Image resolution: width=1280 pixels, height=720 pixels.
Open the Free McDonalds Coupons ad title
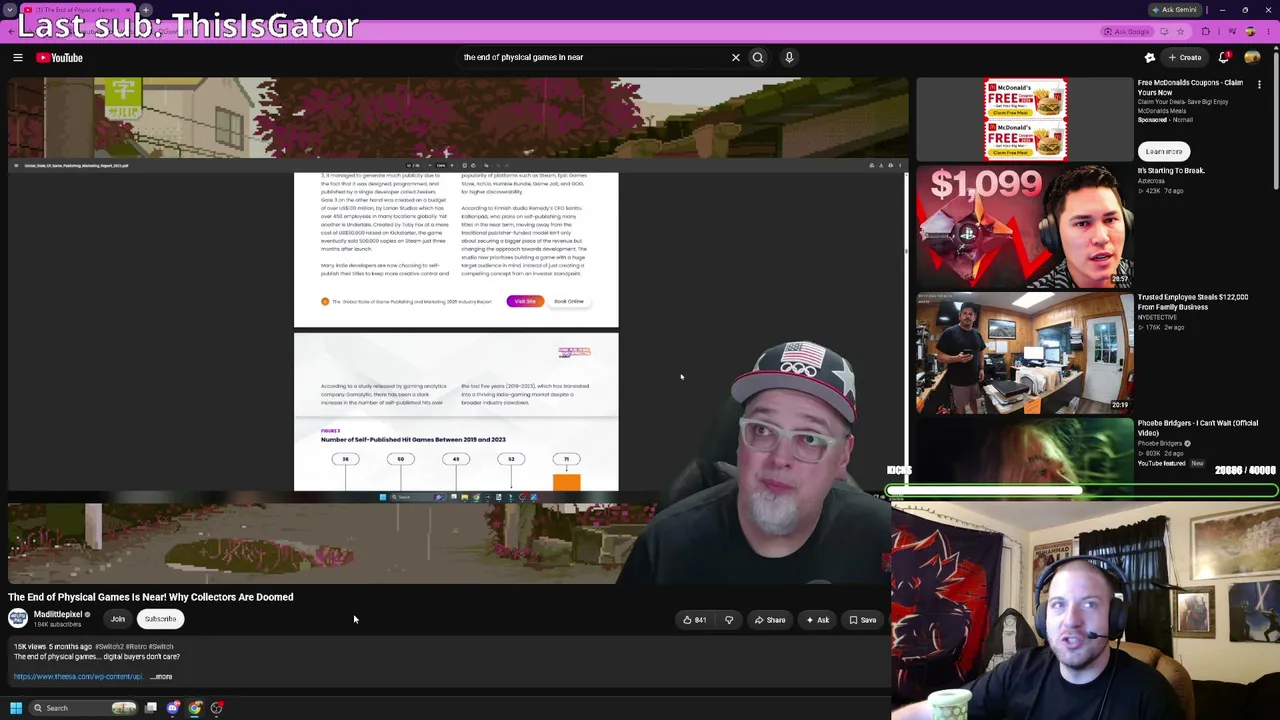(1190, 87)
